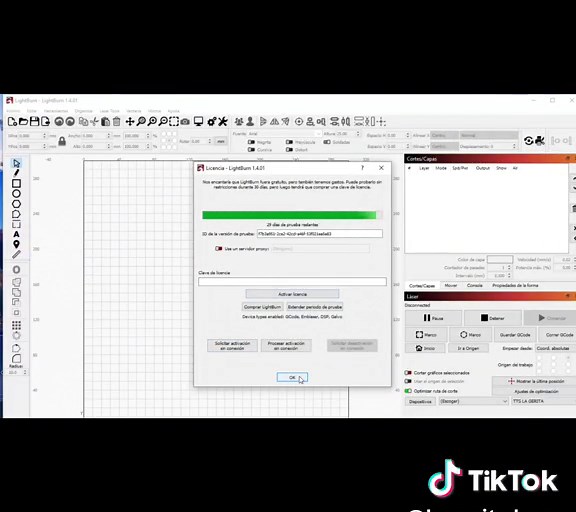The width and height of the screenshot is (576, 512).
Task: Toggle the Cursiva italic switch
Action: click(251, 149)
